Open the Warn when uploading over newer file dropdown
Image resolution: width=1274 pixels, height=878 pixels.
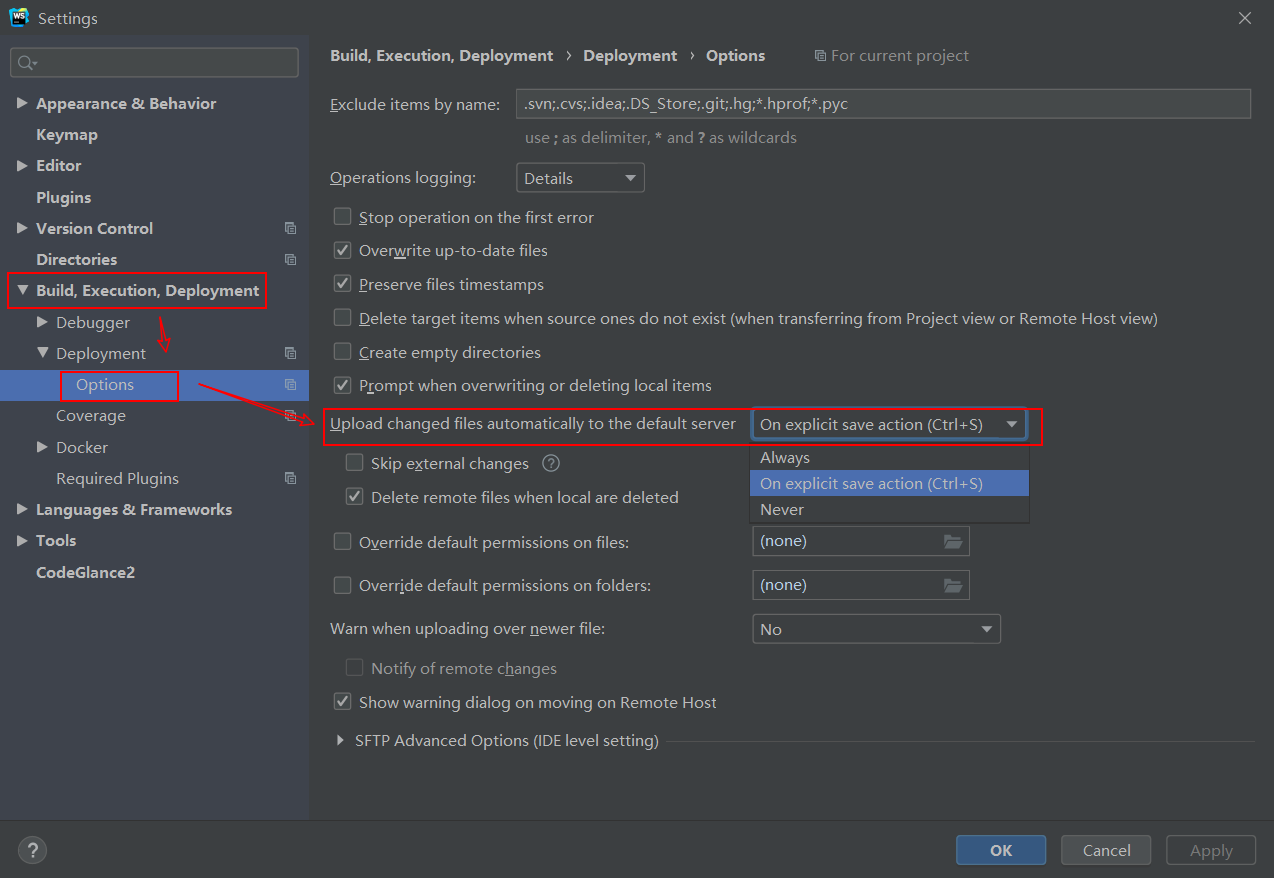pos(988,628)
